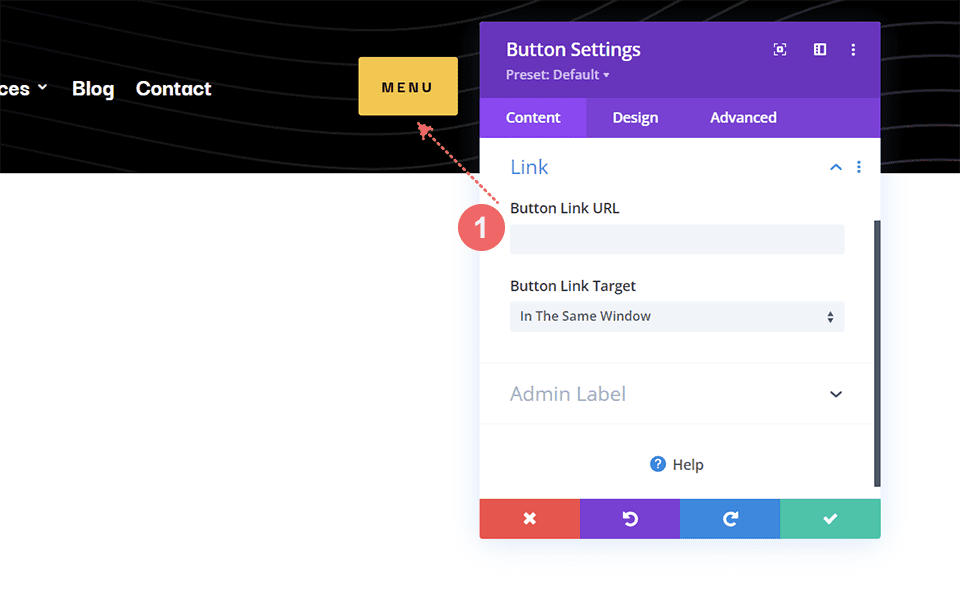This screenshot has width=960, height=591.
Task: Open the three-dot options menu in the header
Action: pos(853,49)
